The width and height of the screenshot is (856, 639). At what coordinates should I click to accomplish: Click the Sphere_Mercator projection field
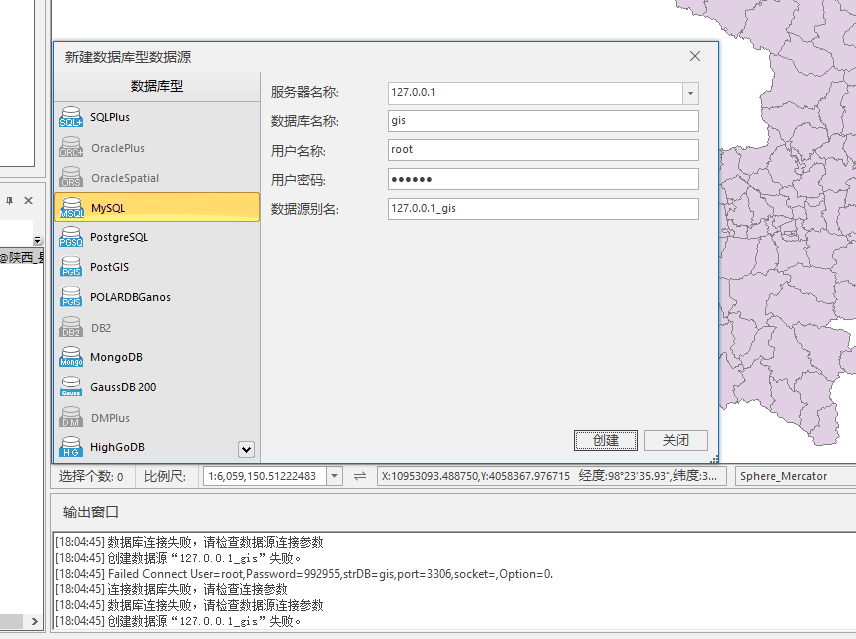[795, 476]
